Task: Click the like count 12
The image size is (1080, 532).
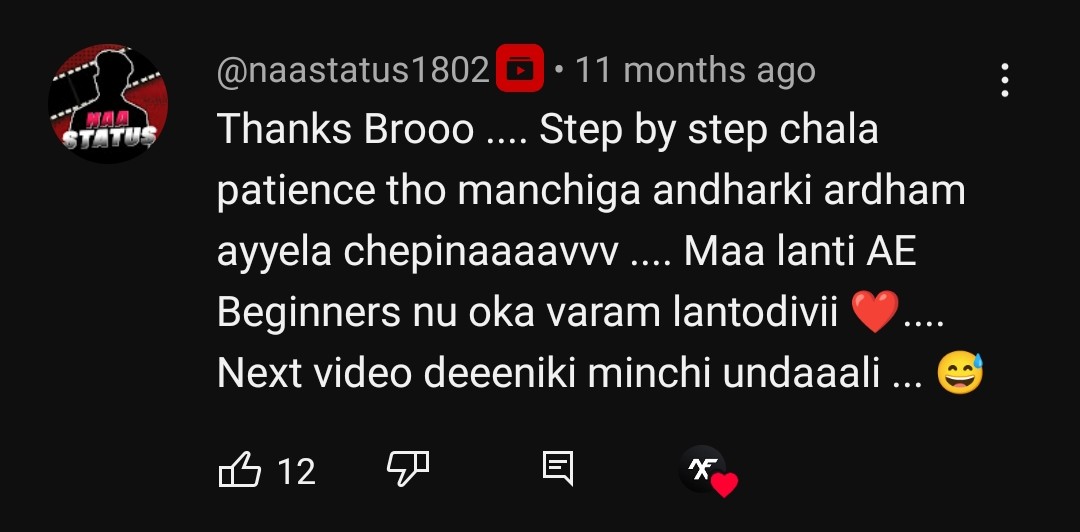Action: tap(297, 472)
